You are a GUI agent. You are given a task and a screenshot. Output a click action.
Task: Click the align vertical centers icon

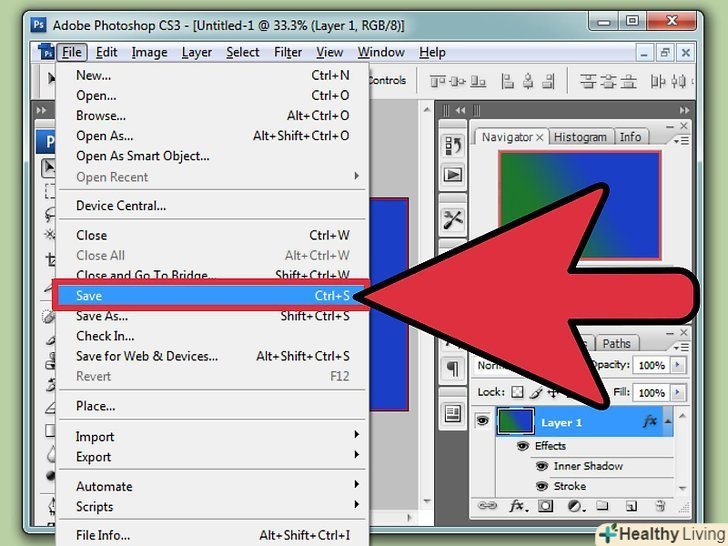click(x=458, y=82)
